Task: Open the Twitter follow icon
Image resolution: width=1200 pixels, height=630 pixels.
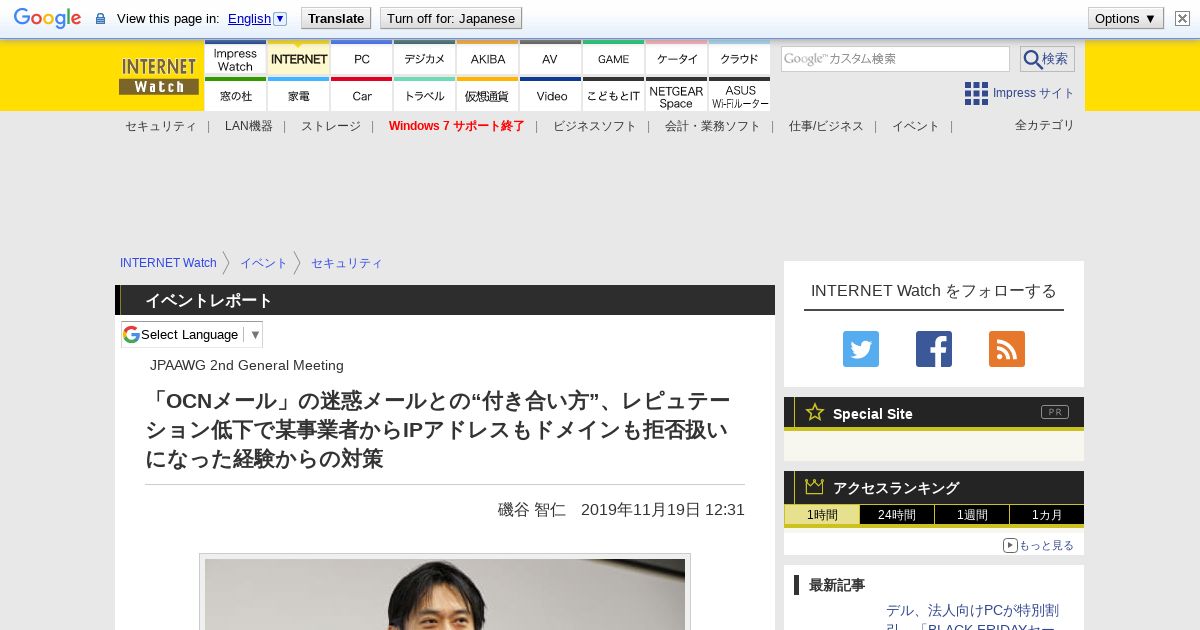Action: coord(861,349)
